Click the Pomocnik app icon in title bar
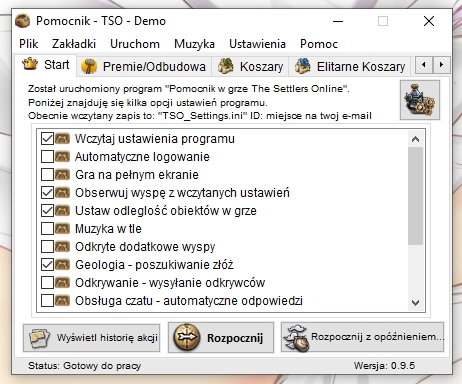This screenshot has height=384, width=462. tap(23, 21)
